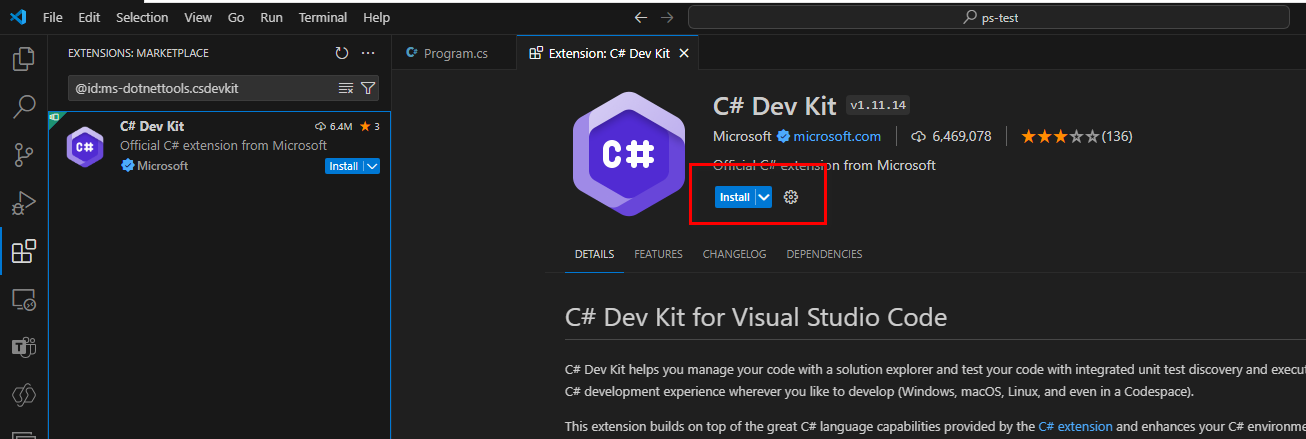Switch to the Program.cs editor tab
This screenshot has height=439, width=1306.
coord(454,53)
